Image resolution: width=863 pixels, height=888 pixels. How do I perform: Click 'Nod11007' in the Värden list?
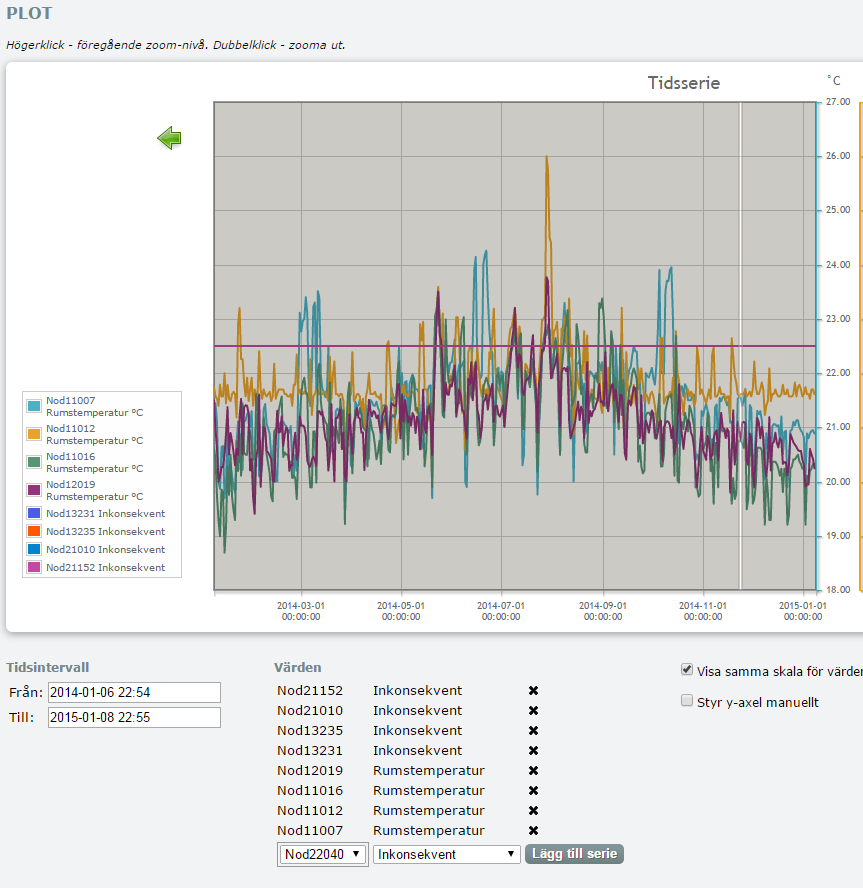tap(310, 830)
